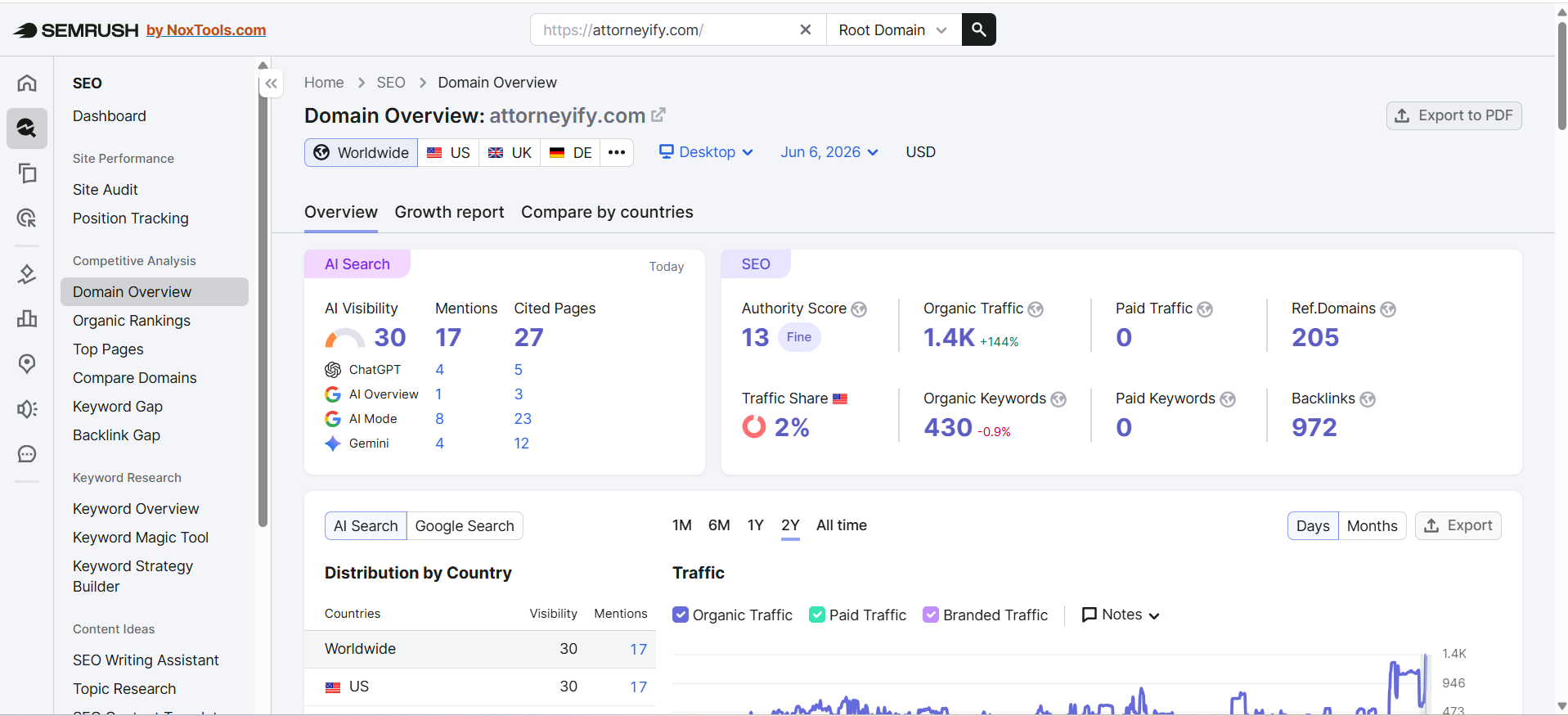Click the Paid Keywords info globe icon
This screenshot has height=716, width=1568.
point(1228,399)
